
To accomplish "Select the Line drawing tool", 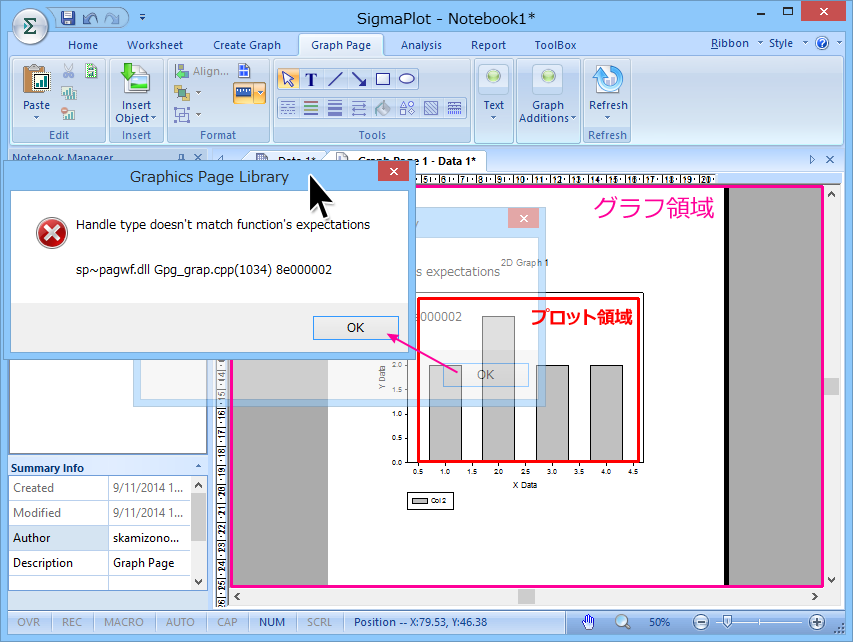I will [x=335, y=79].
